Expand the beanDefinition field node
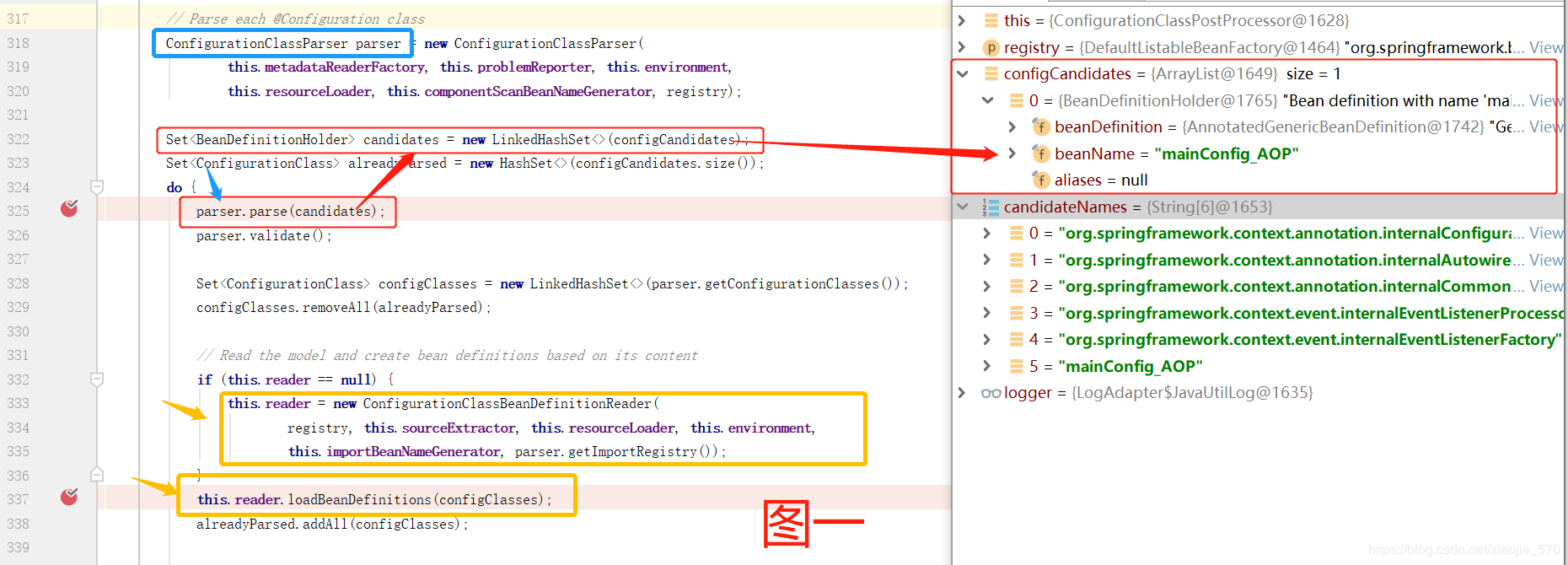This screenshot has height=565, width=1568. pyautogui.click(x=1012, y=126)
